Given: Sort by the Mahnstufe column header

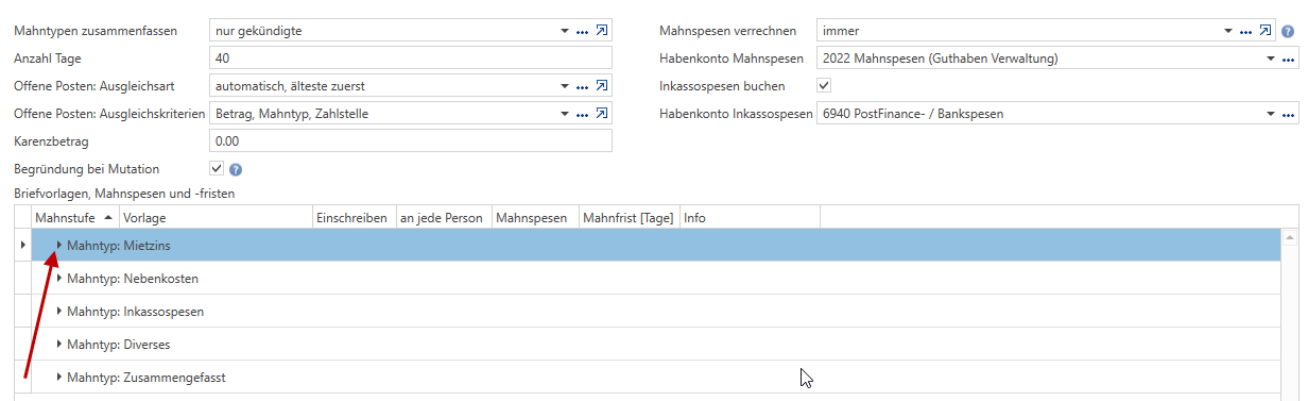Looking at the screenshot, I should click(x=75, y=217).
